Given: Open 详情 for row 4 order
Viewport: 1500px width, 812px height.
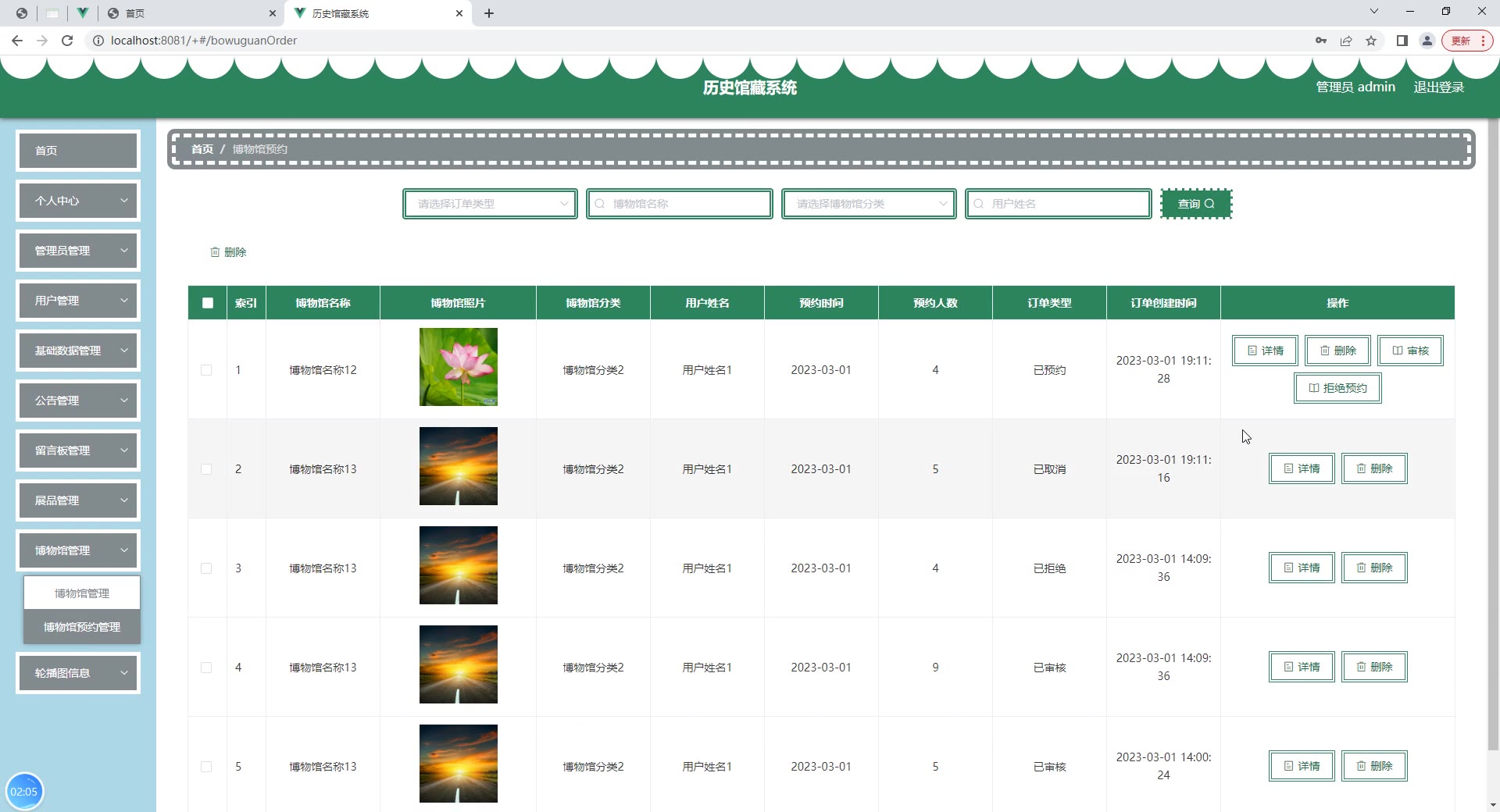Looking at the screenshot, I should 1302,667.
